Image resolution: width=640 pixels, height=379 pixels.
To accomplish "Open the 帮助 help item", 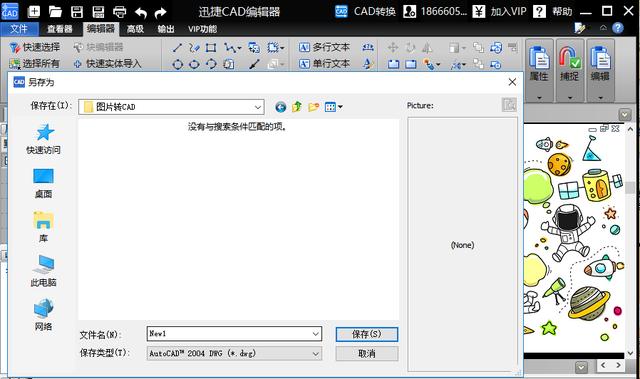I will click(x=553, y=11).
